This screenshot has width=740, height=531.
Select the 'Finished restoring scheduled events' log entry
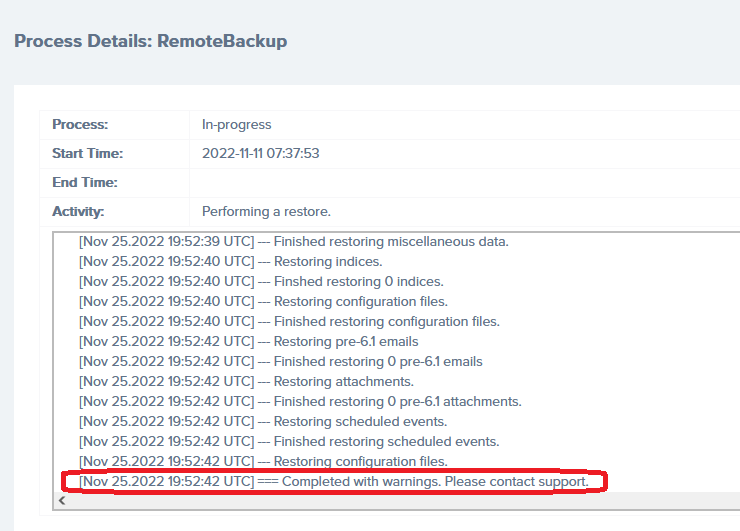(289, 441)
